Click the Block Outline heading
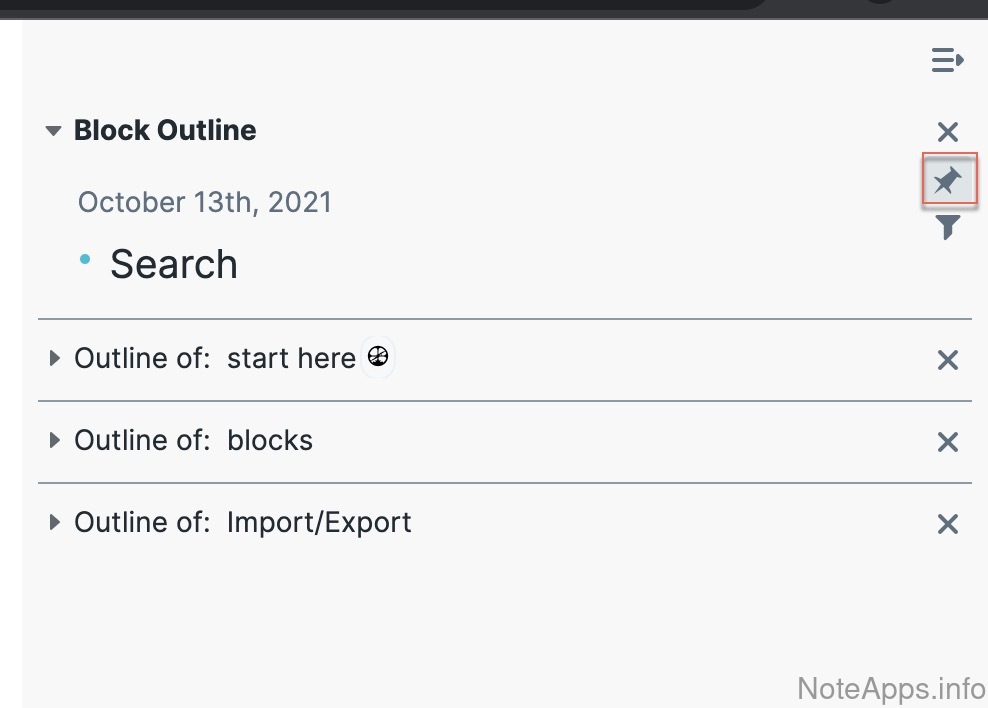The height and width of the screenshot is (708, 988). pos(165,130)
